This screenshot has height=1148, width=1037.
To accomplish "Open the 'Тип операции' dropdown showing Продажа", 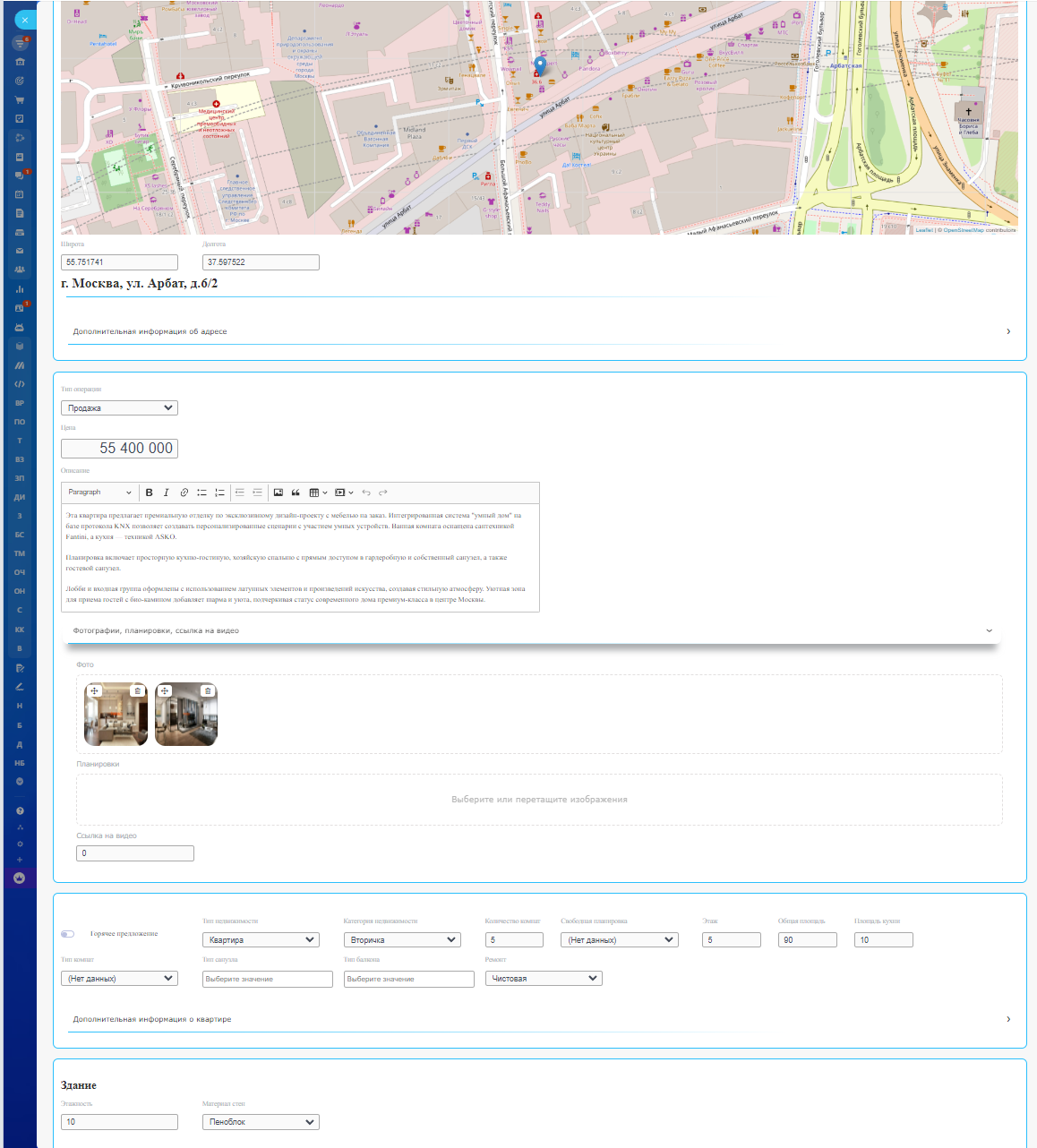I will point(119,408).
